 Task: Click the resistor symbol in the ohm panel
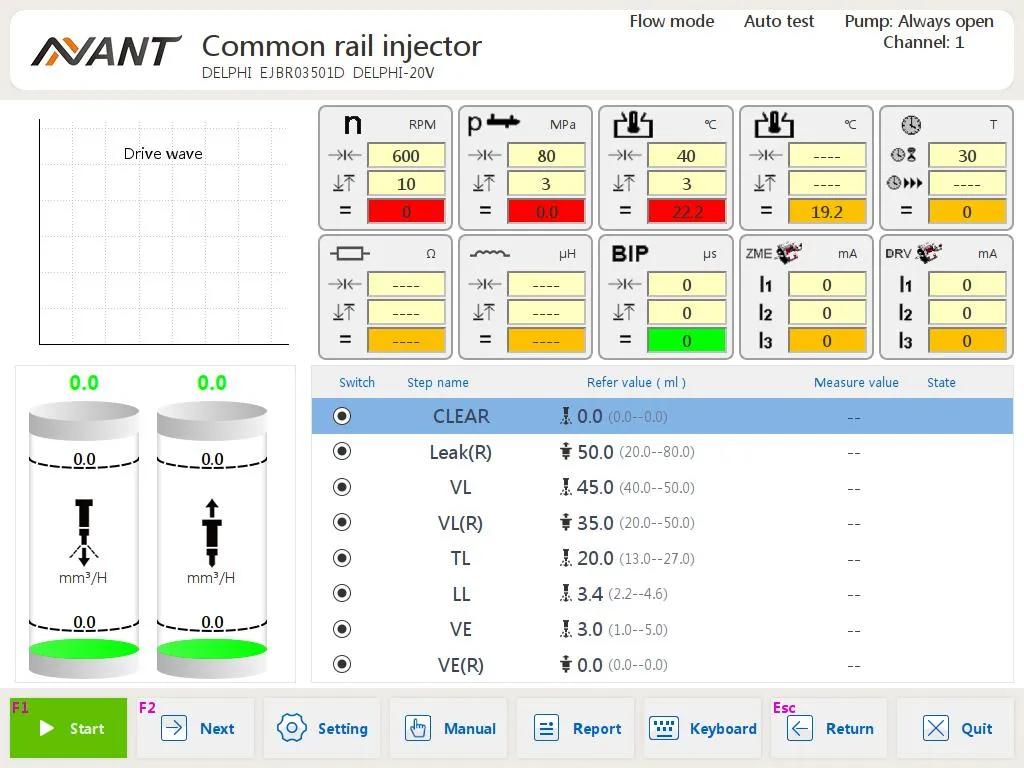[352, 253]
